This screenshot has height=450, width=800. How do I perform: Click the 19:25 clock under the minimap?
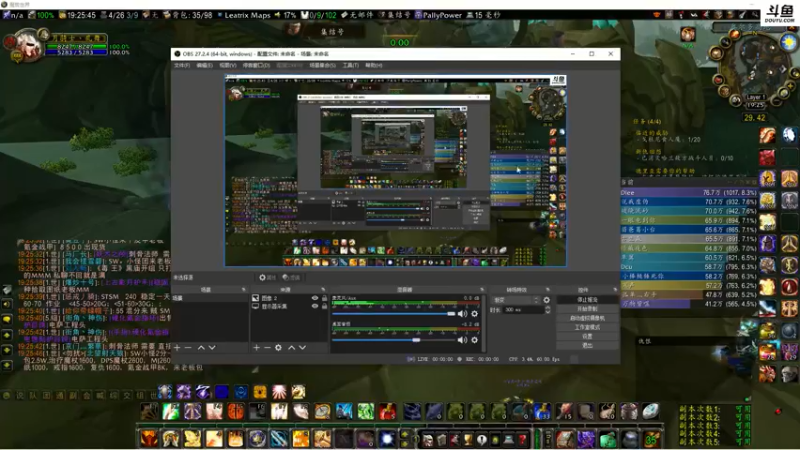coord(755,105)
